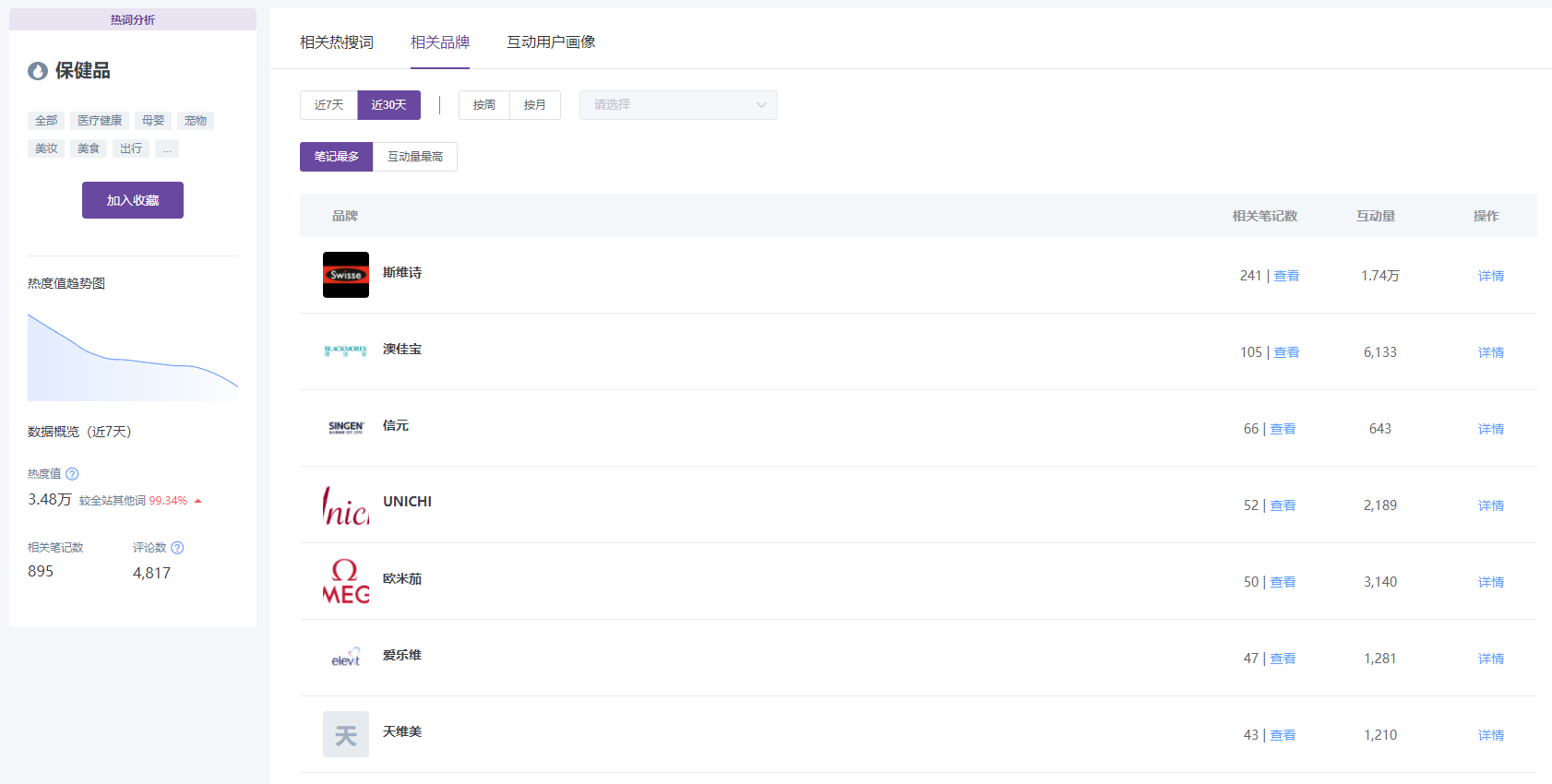Click the 天维美 placeholder logo
Image resolution: width=1552 pixels, height=784 pixels.
click(x=346, y=734)
